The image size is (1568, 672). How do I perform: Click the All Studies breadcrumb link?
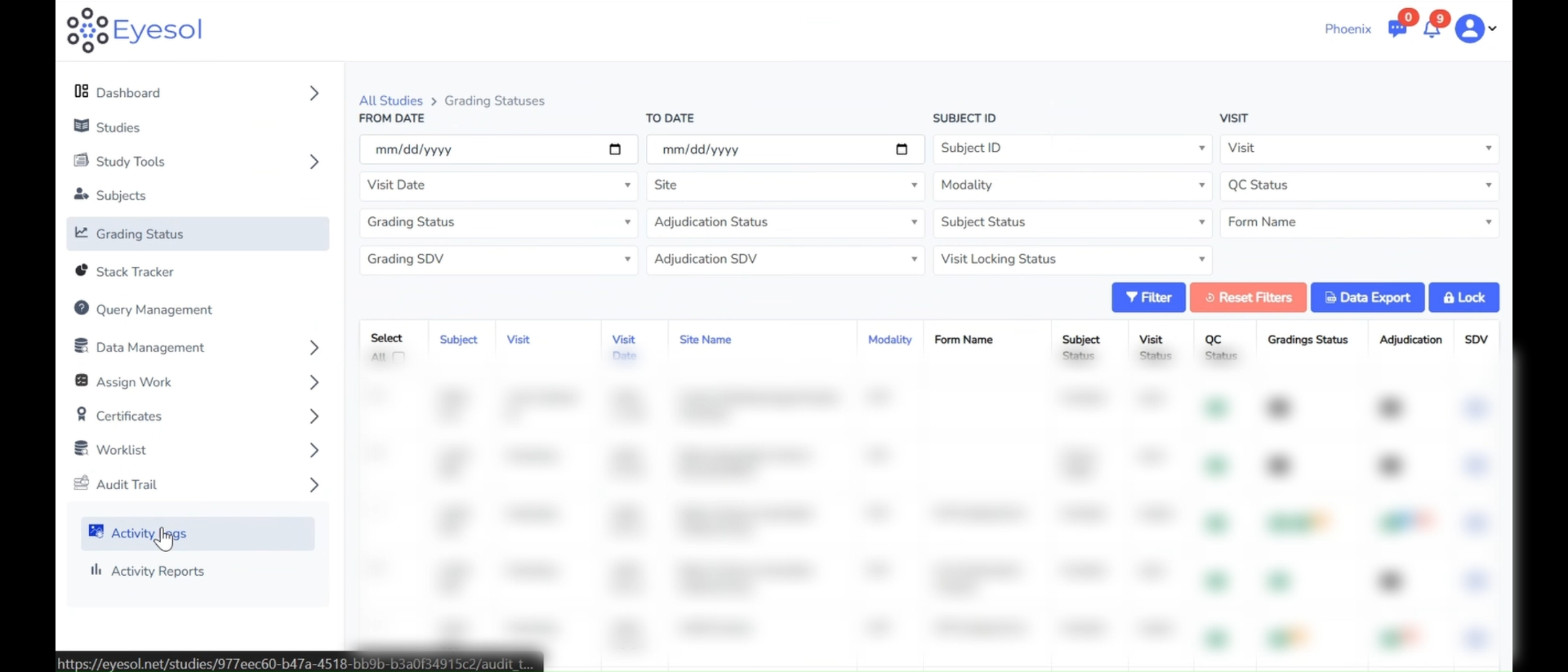390,100
